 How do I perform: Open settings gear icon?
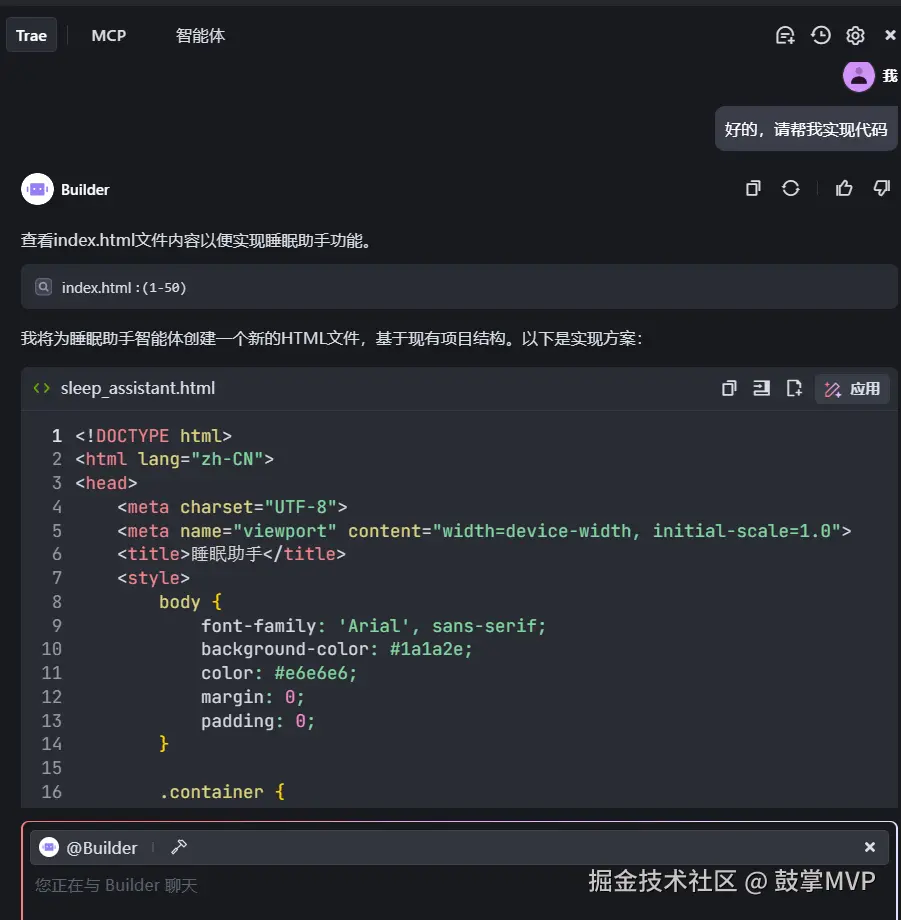pos(855,35)
